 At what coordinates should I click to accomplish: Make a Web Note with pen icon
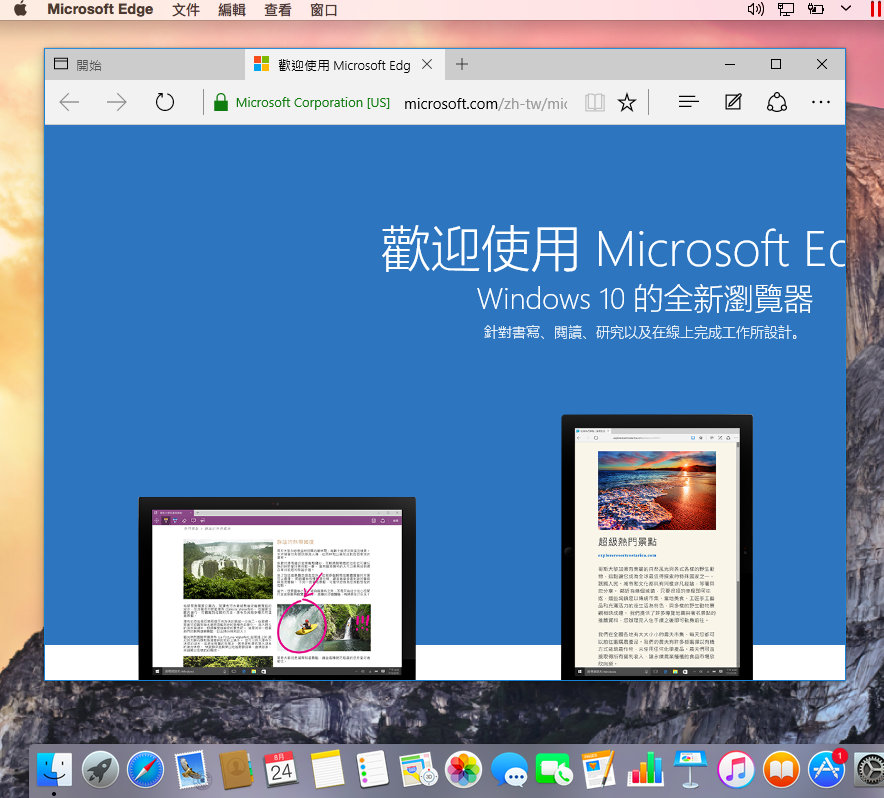coord(733,102)
